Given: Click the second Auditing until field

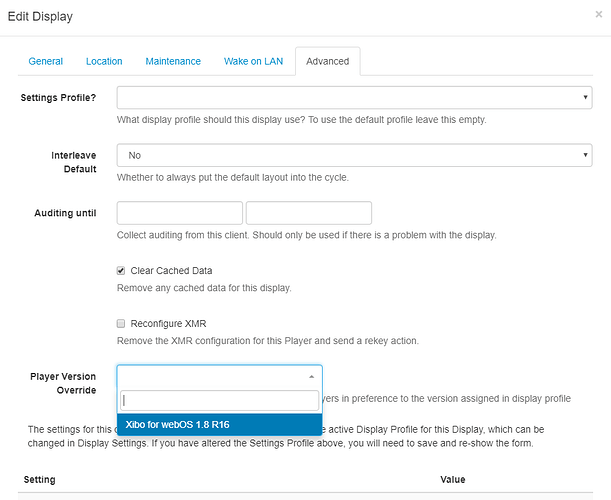Looking at the screenshot, I should point(308,213).
